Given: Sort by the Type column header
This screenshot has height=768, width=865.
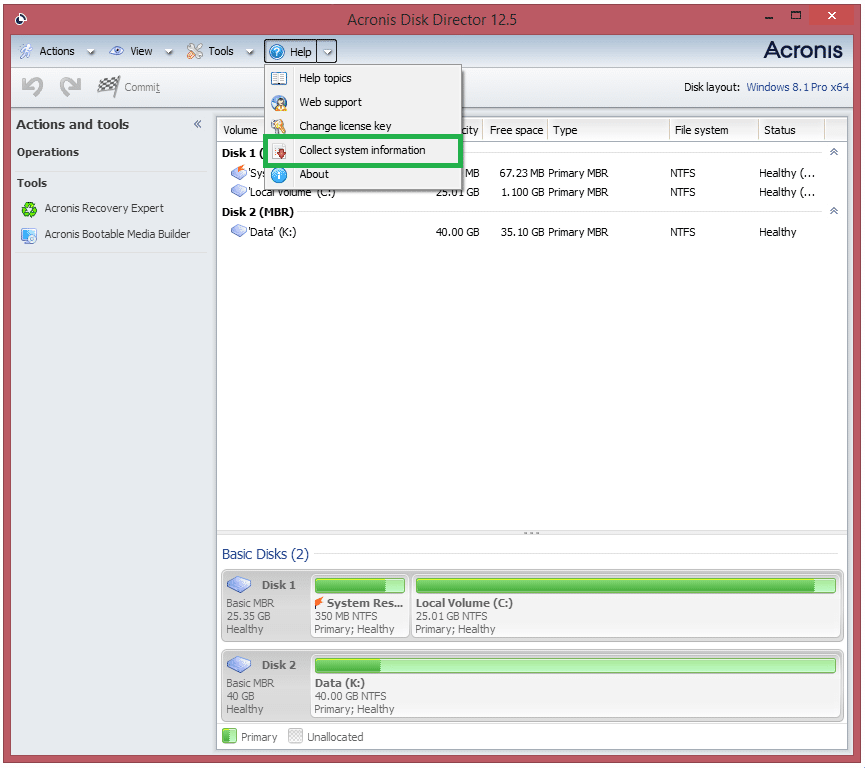Looking at the screenshot, I should [x=608, y=130].
